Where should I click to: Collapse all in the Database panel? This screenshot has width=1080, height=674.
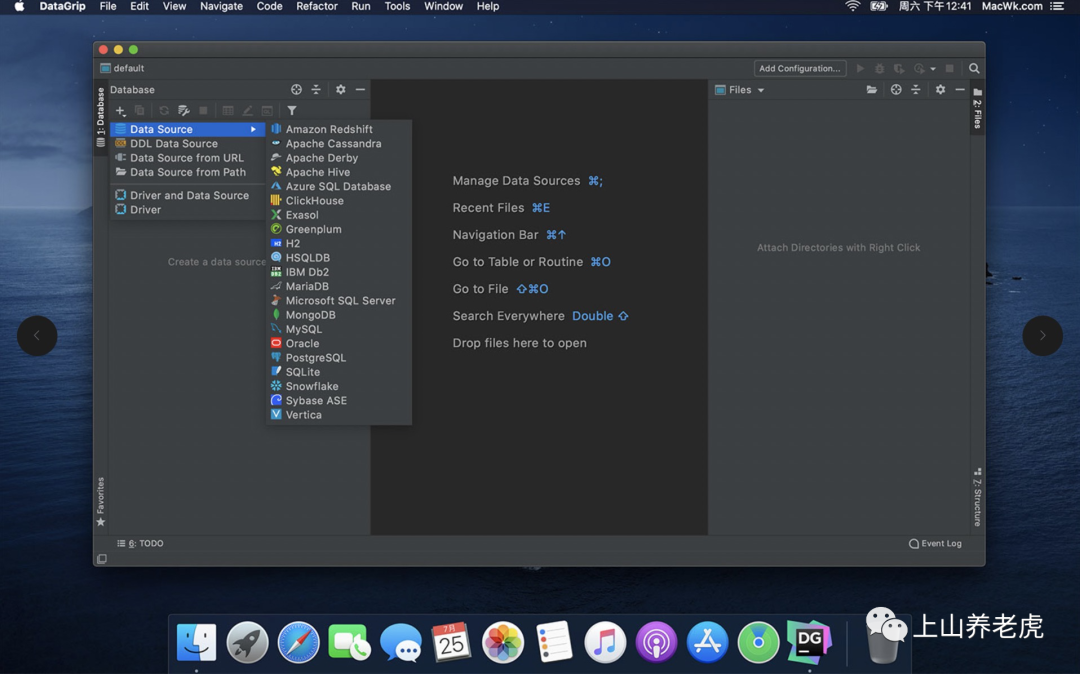click(x=315, y=89)
